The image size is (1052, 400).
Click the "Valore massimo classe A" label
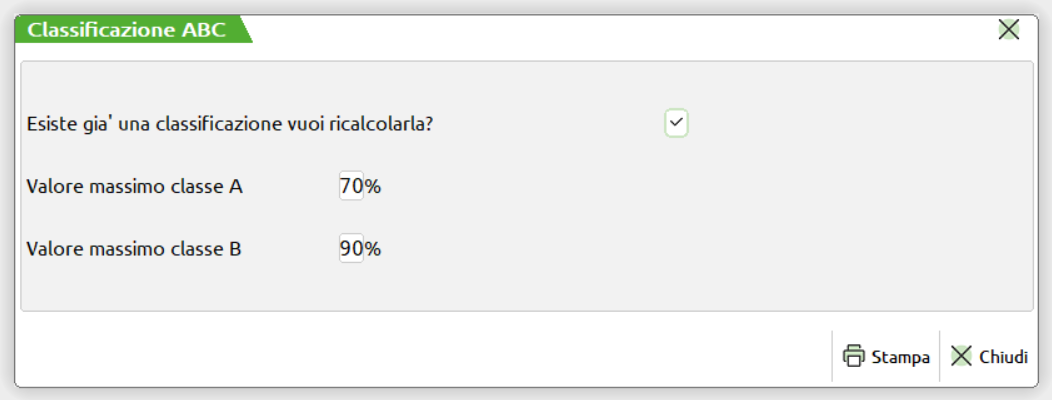tap(135, 187)
